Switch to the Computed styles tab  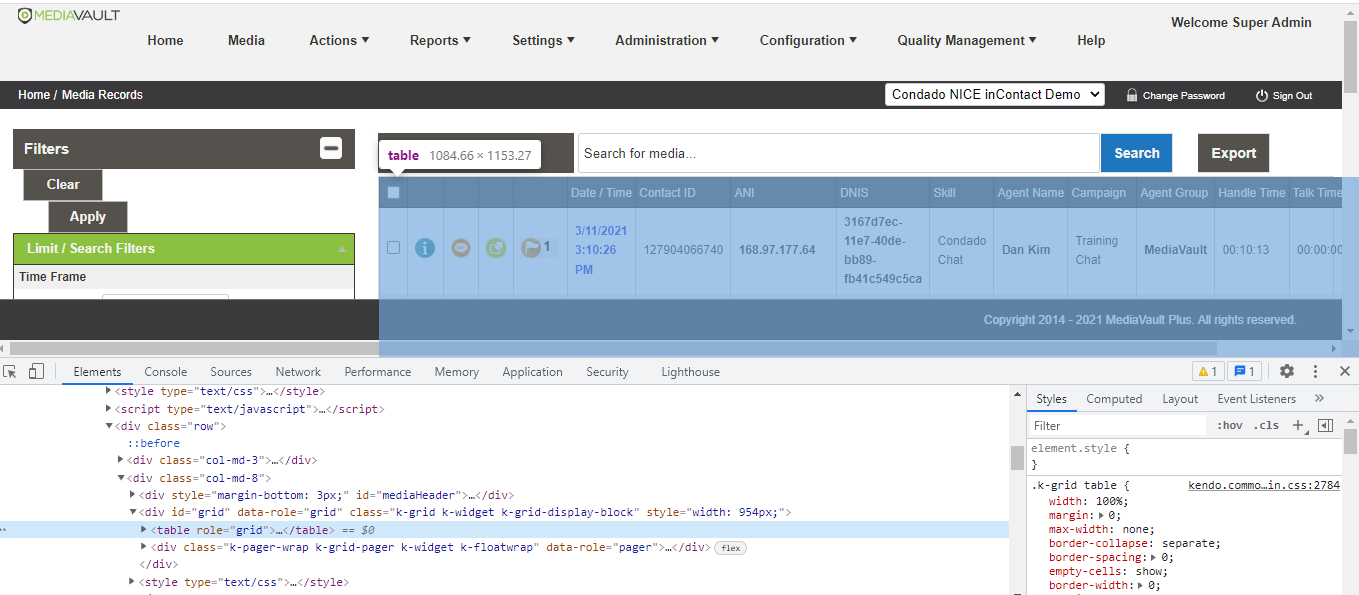click(1114, 398)
